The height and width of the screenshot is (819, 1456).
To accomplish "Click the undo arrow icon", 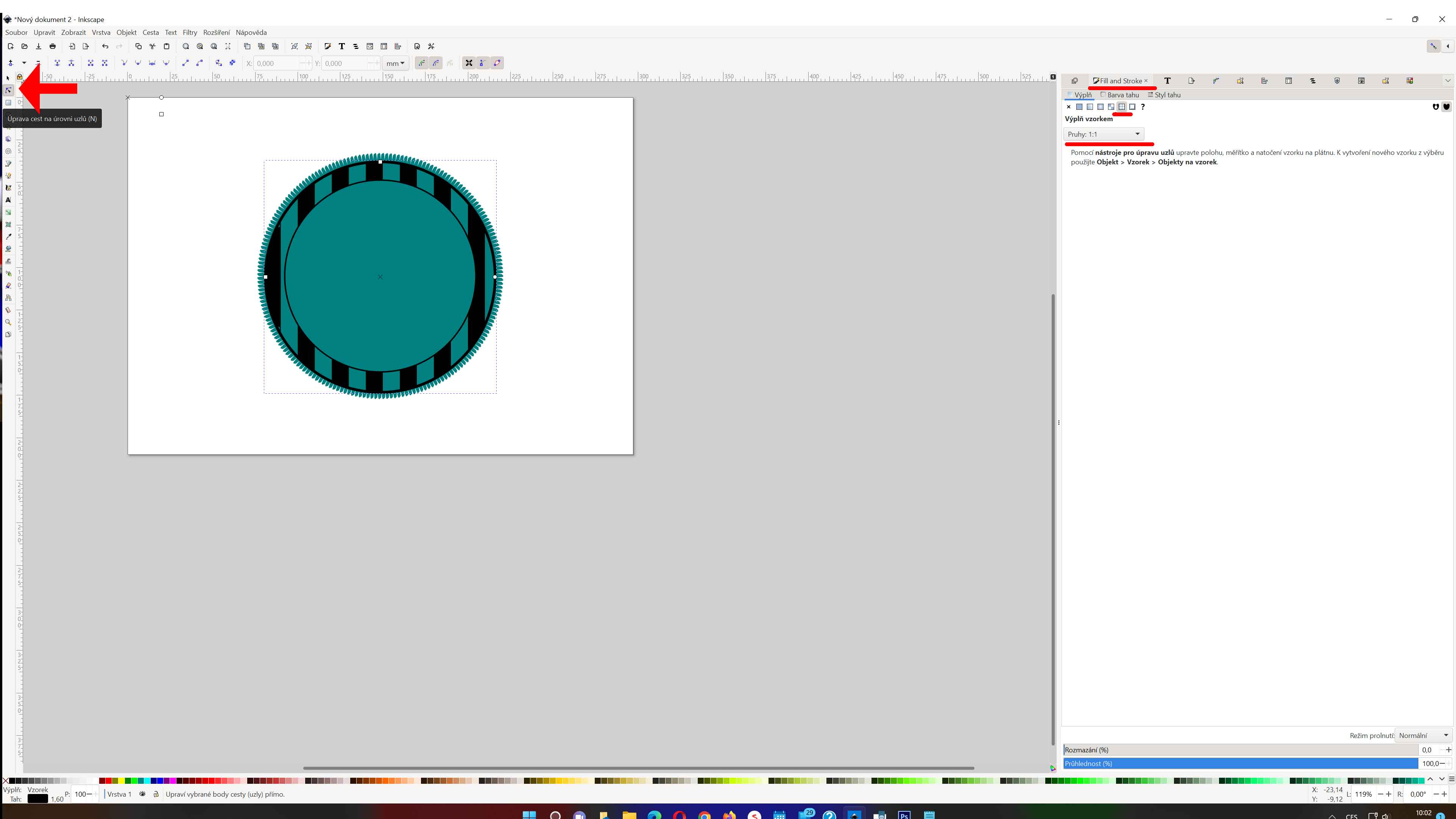I will click(105, 46).
